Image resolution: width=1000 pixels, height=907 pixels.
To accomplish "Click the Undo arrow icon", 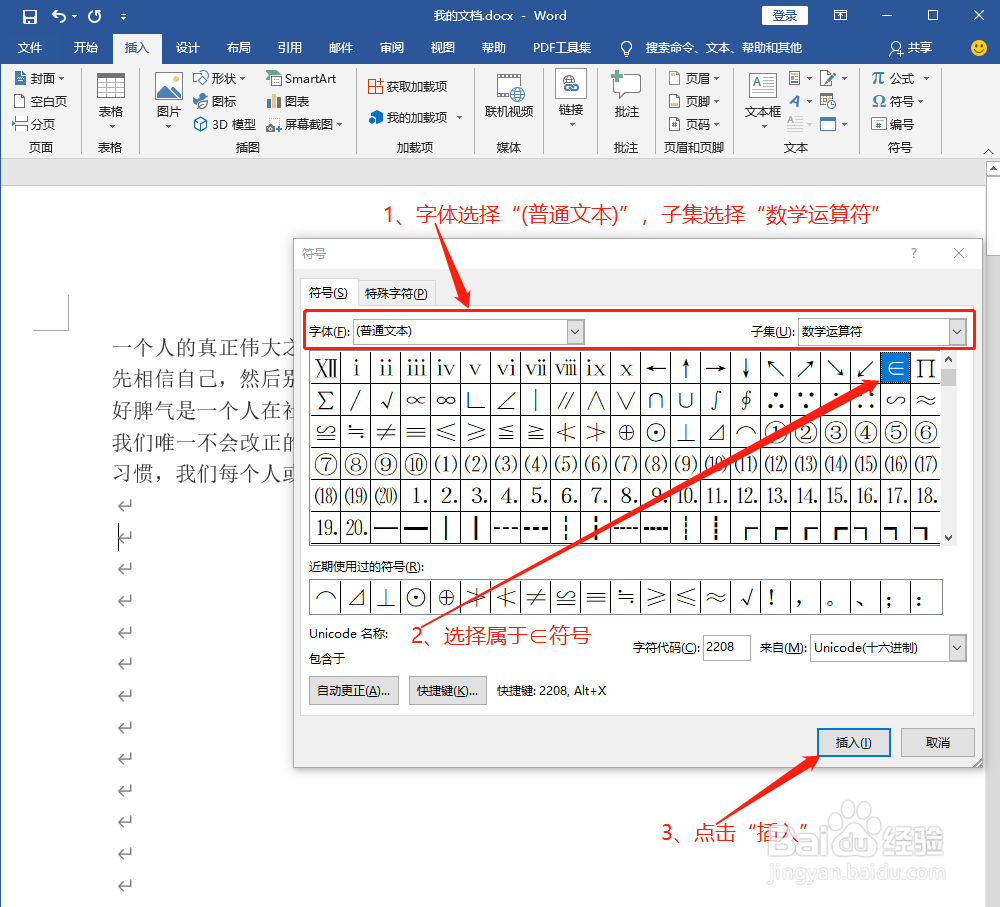I will tap(59, 16).
